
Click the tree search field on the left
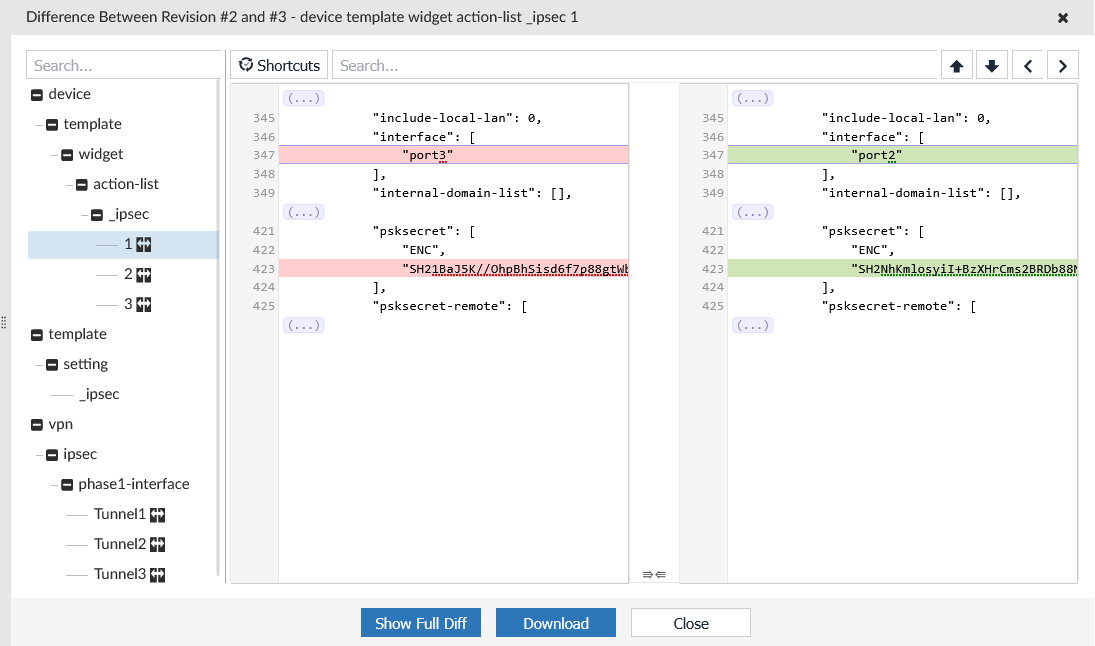point(123,64)
